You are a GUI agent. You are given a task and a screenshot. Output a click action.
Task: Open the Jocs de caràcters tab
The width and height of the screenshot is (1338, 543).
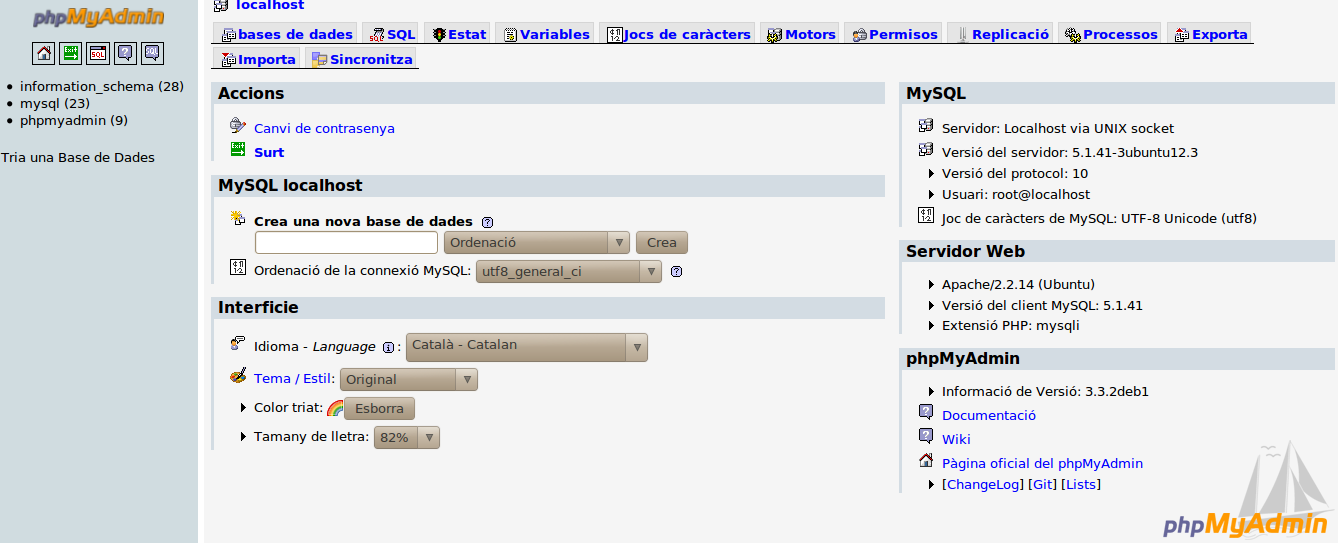pyautogui.click(x=679, y=34)
